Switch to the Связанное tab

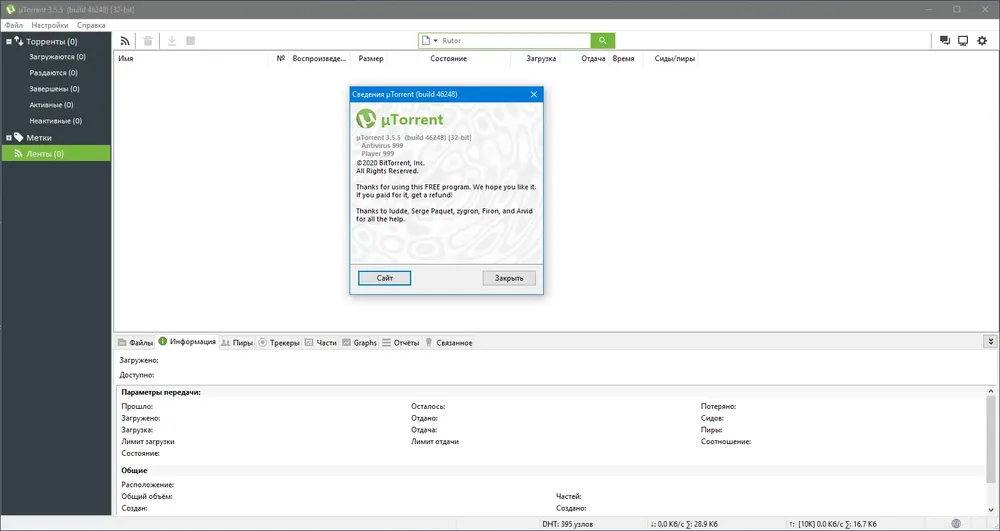(448, 342)
